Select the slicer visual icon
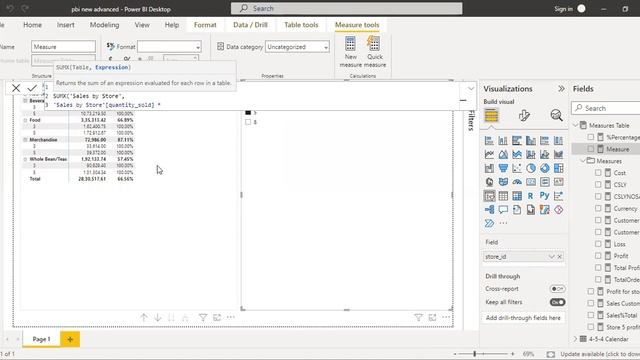 tap(489, 196)
